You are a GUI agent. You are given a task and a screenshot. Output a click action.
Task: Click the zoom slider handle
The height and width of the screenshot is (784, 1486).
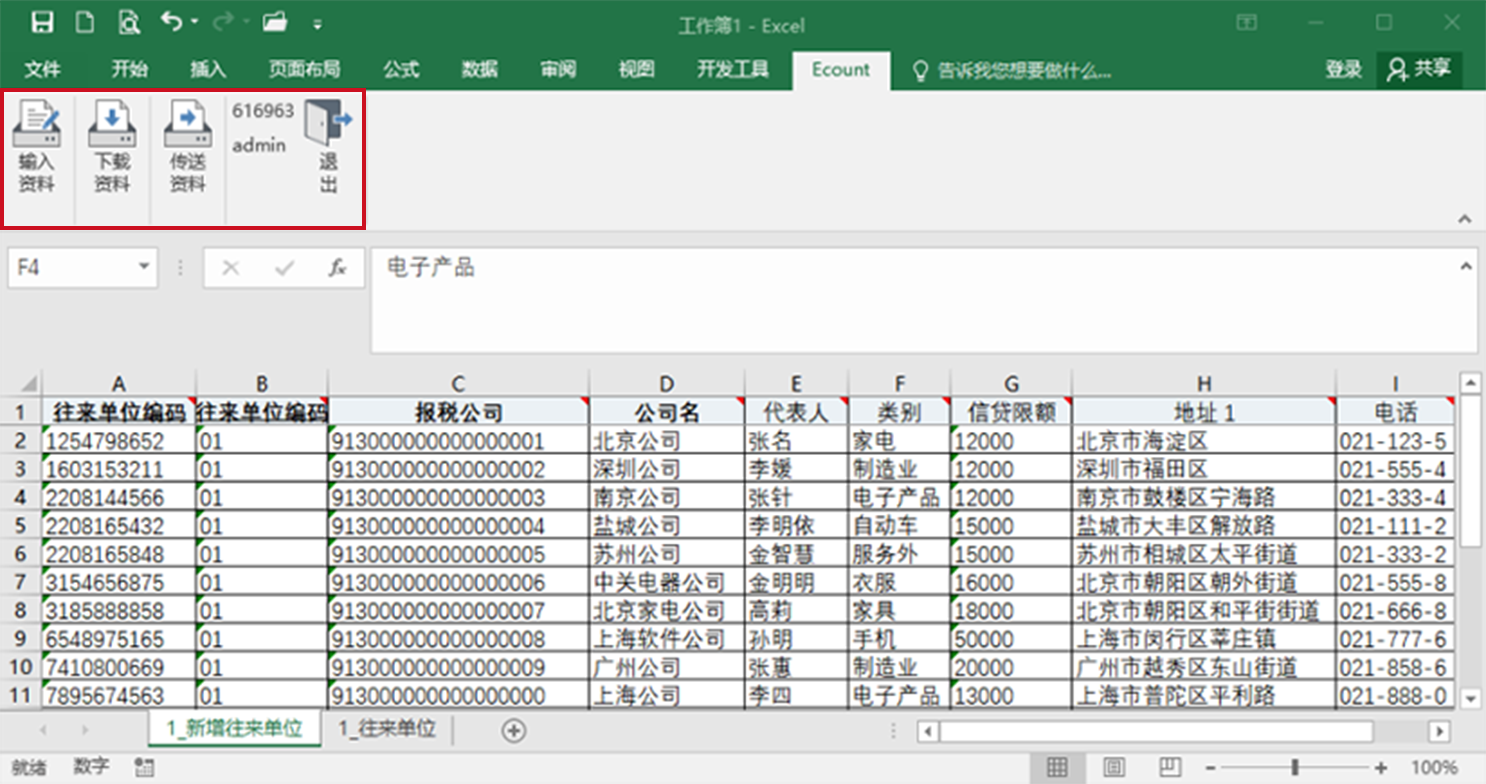(1295, 768)
